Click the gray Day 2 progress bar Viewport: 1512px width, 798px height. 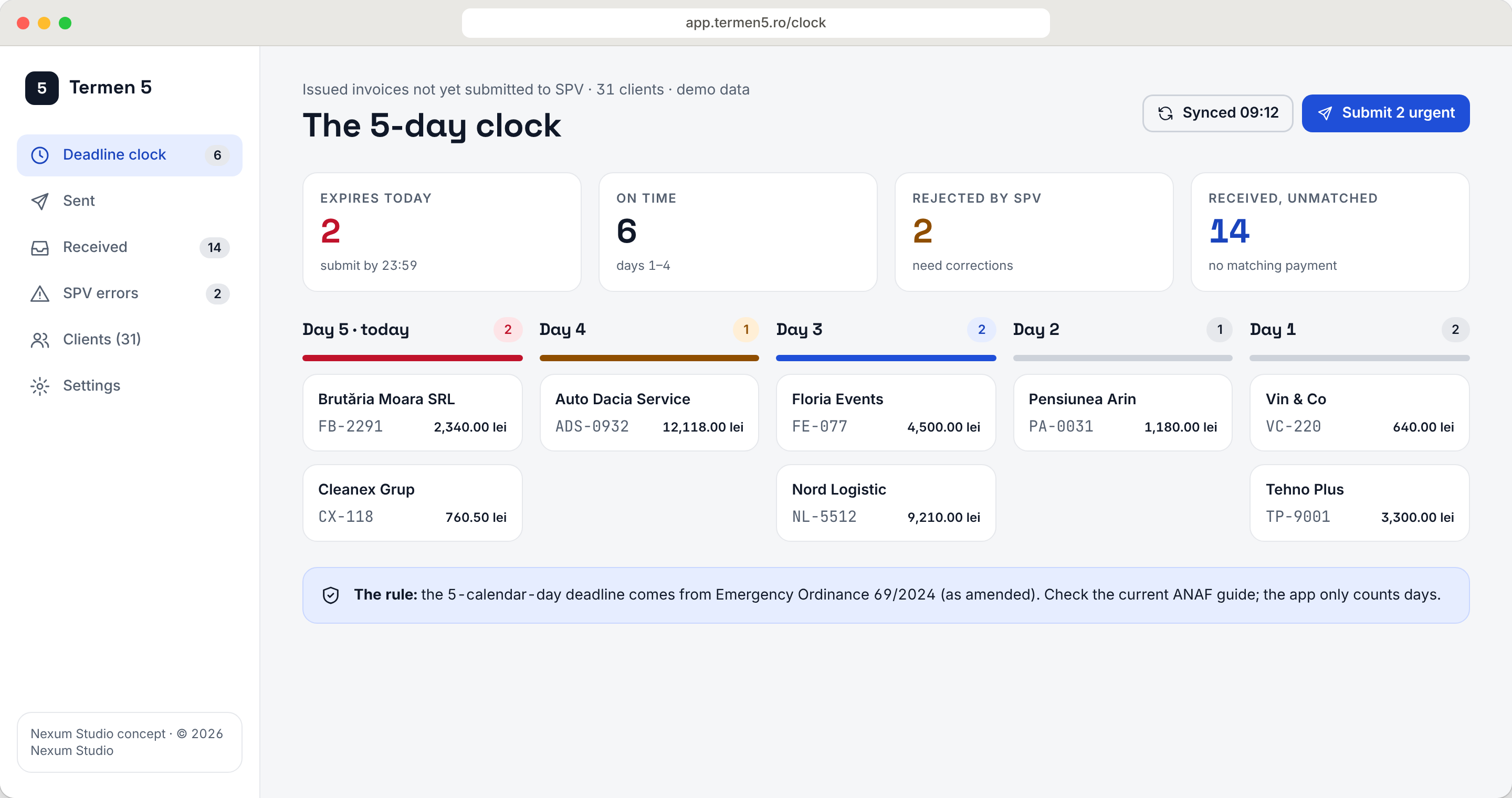pos(1123,358)
